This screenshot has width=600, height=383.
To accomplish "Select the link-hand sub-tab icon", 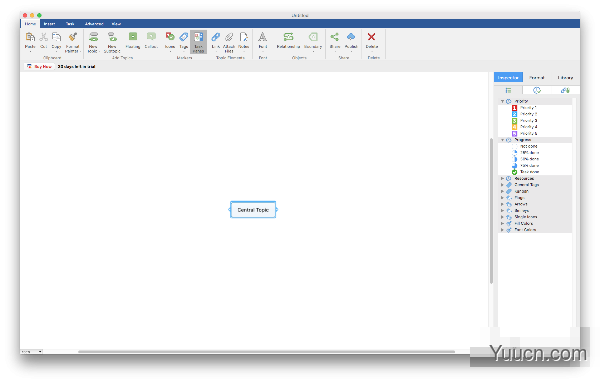I will (x=565, y=90).
